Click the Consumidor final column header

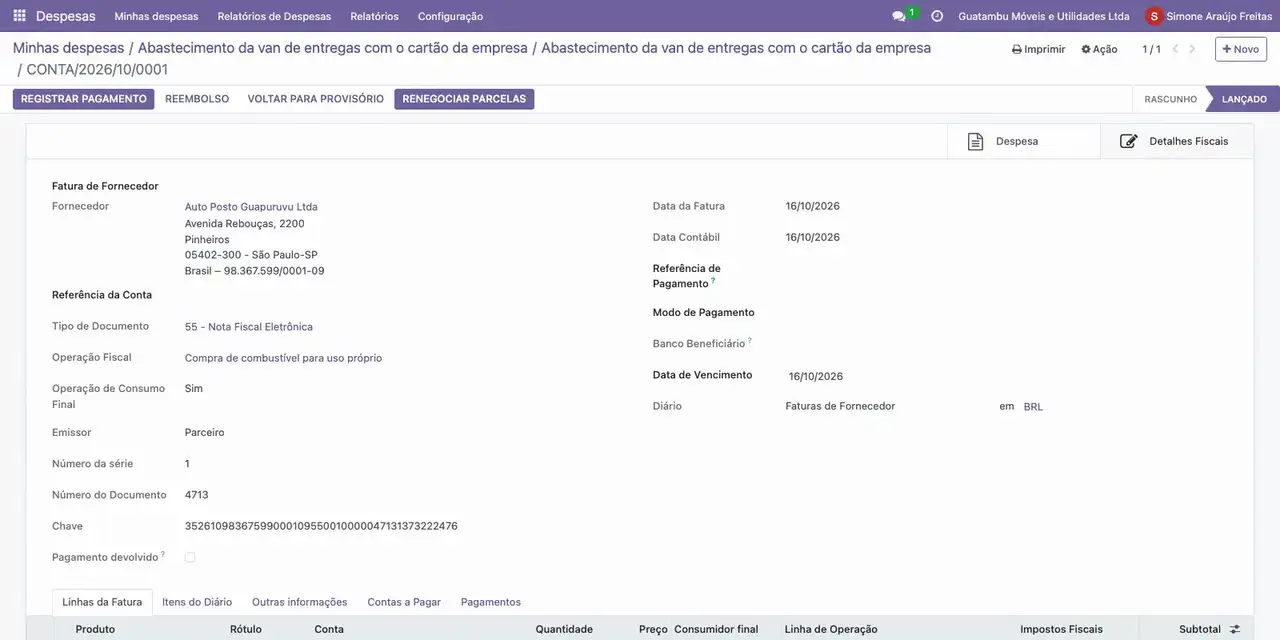[x=716, y=629]
